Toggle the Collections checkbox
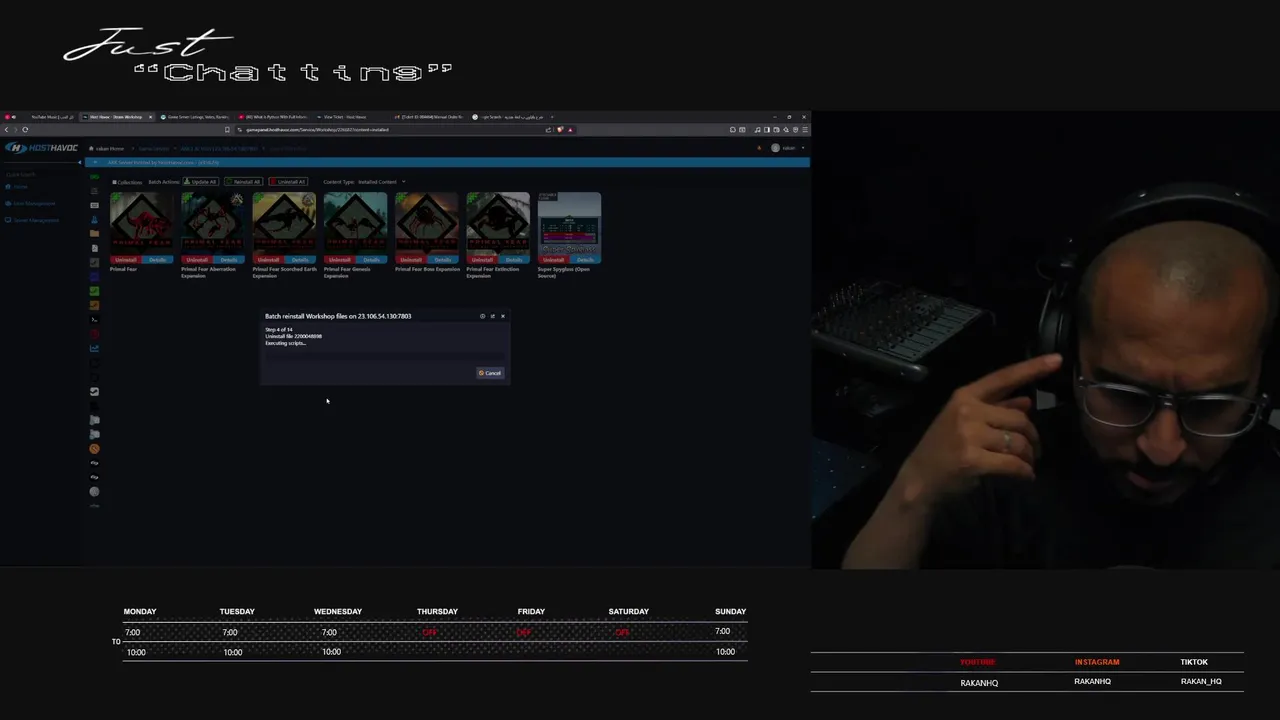Viewport: 1280px width, 720px height. coord(115,182)
